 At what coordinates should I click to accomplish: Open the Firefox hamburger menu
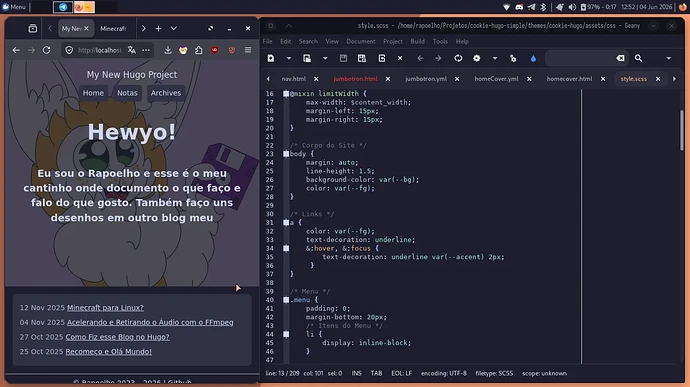tap(248, 50)
